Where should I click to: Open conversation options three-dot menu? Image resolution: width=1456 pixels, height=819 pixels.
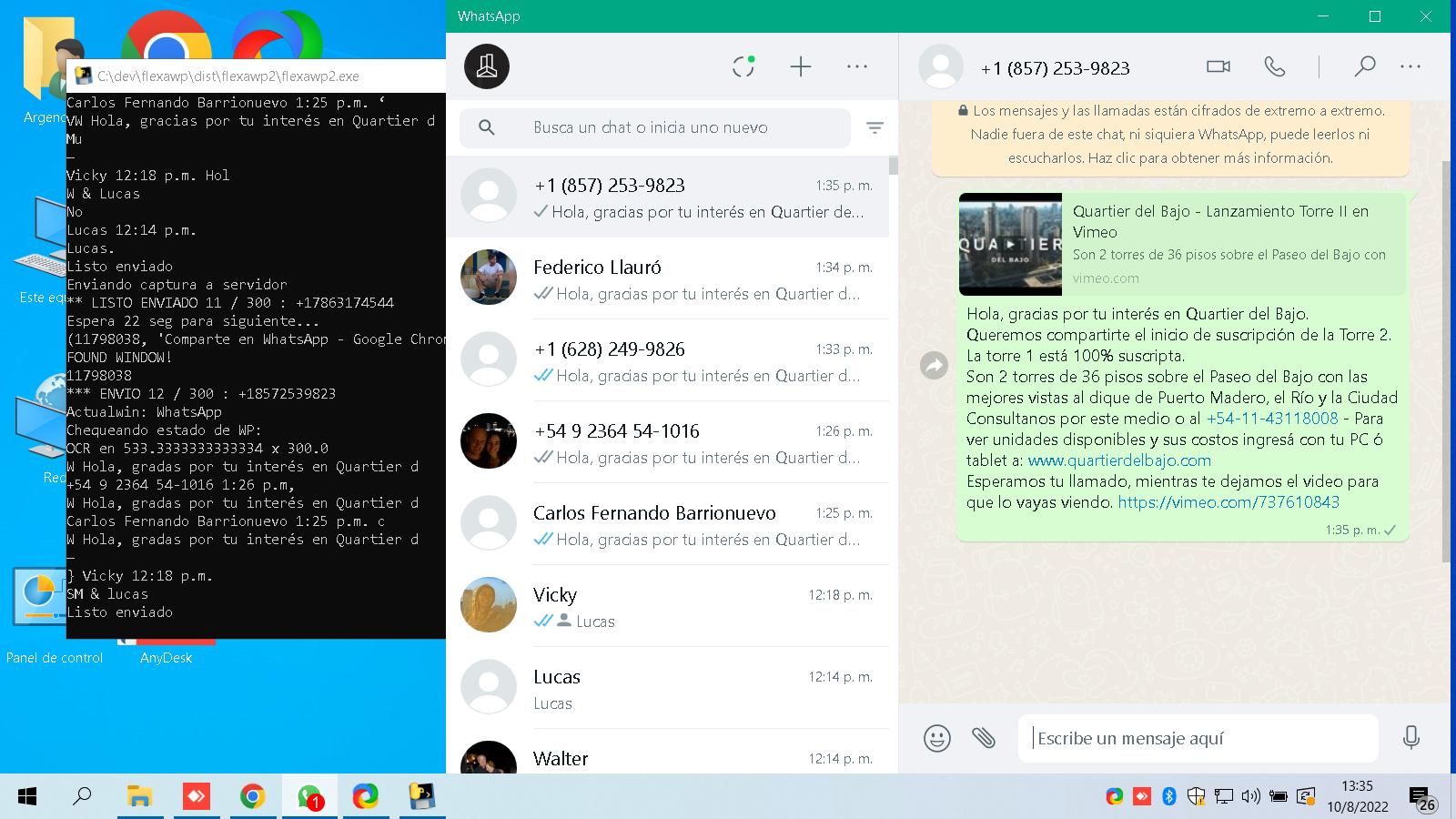point(1410,66)
